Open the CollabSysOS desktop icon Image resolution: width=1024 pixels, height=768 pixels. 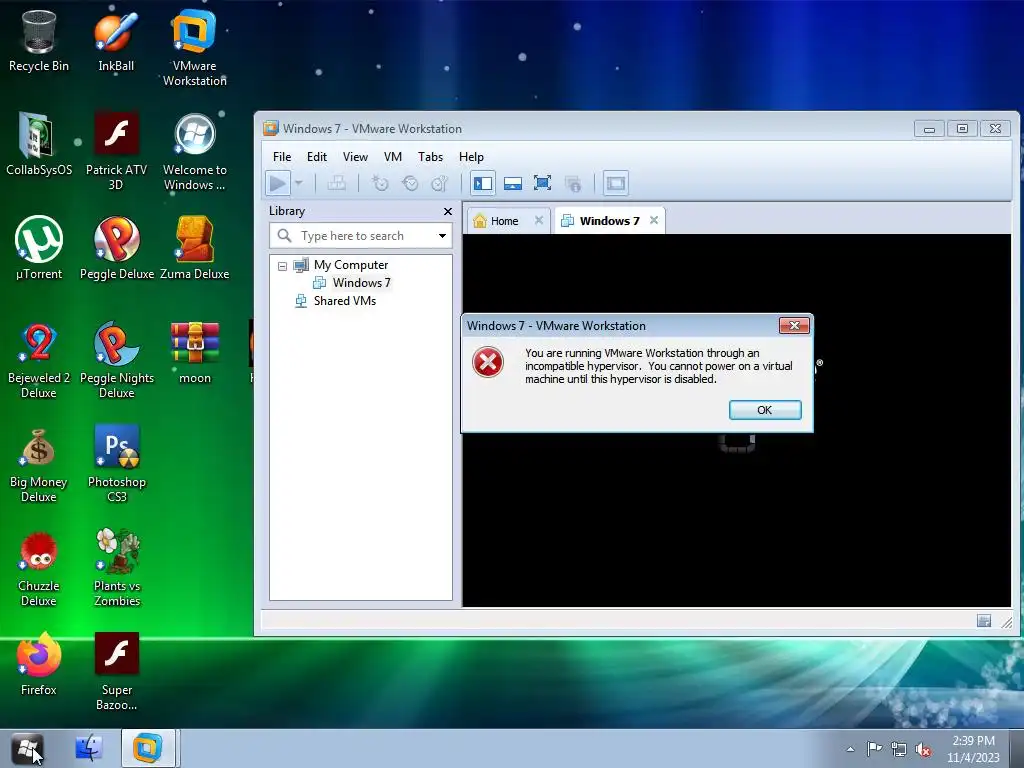click(x=39, y=144)
